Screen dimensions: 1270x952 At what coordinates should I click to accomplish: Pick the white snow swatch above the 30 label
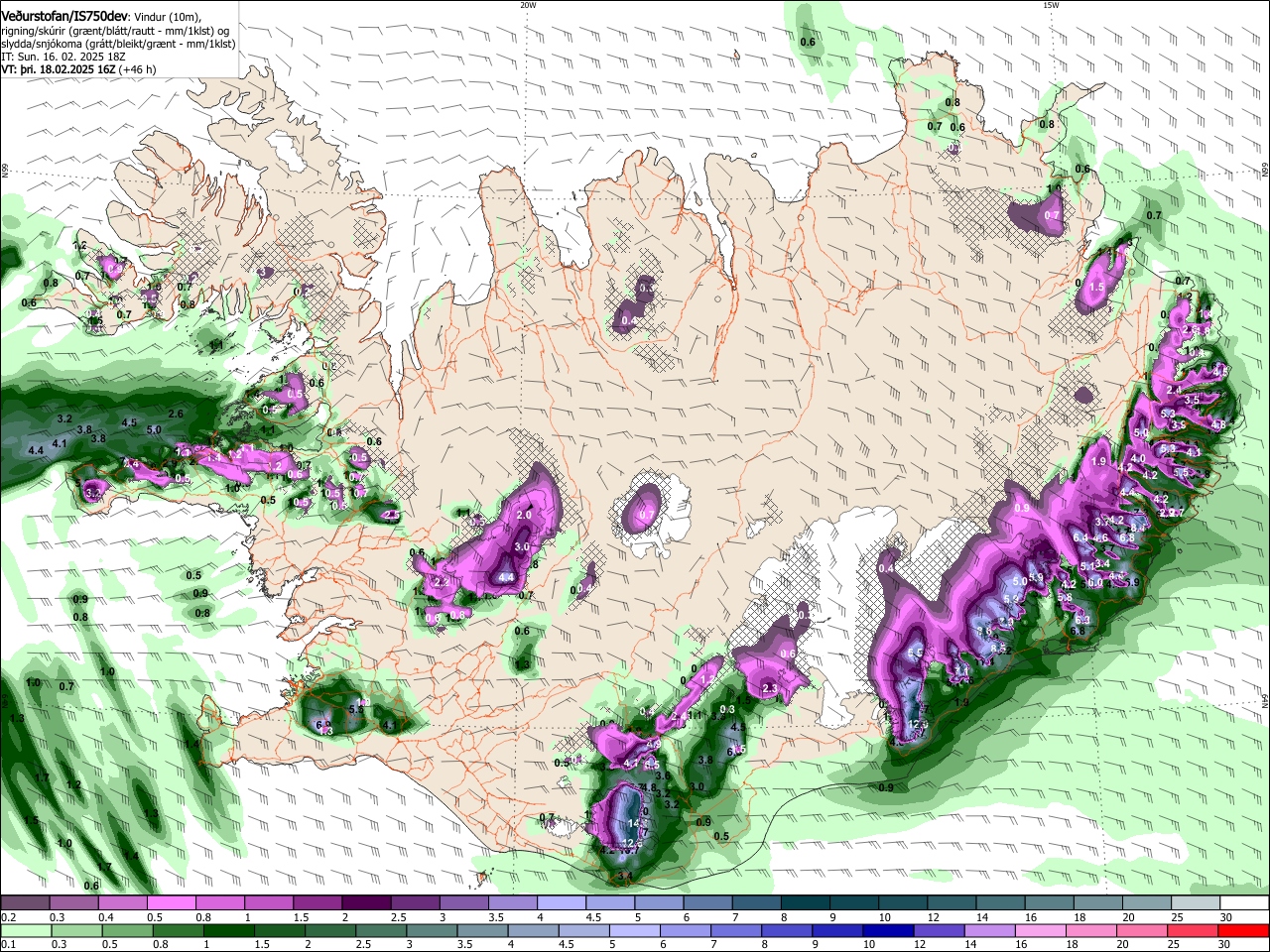(x=1244, y=902)
